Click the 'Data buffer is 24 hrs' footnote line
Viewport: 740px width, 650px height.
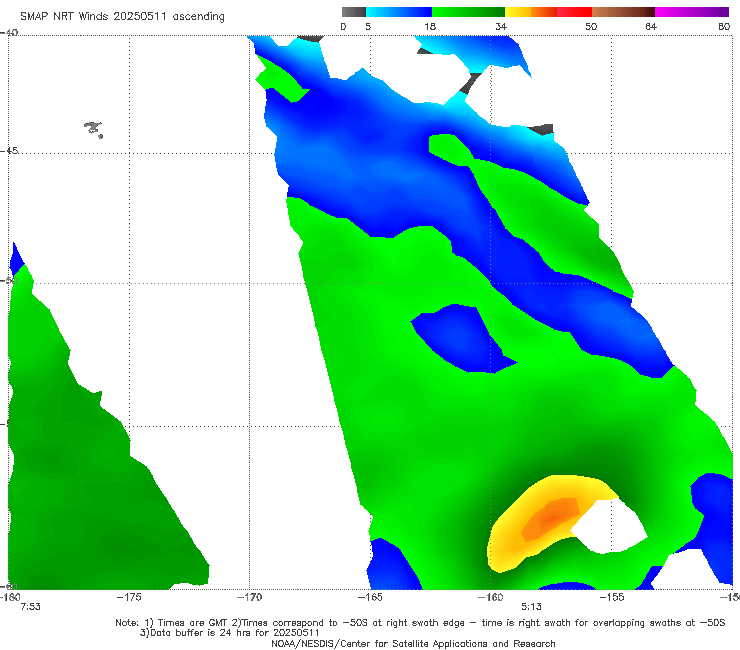pos(230,633)
